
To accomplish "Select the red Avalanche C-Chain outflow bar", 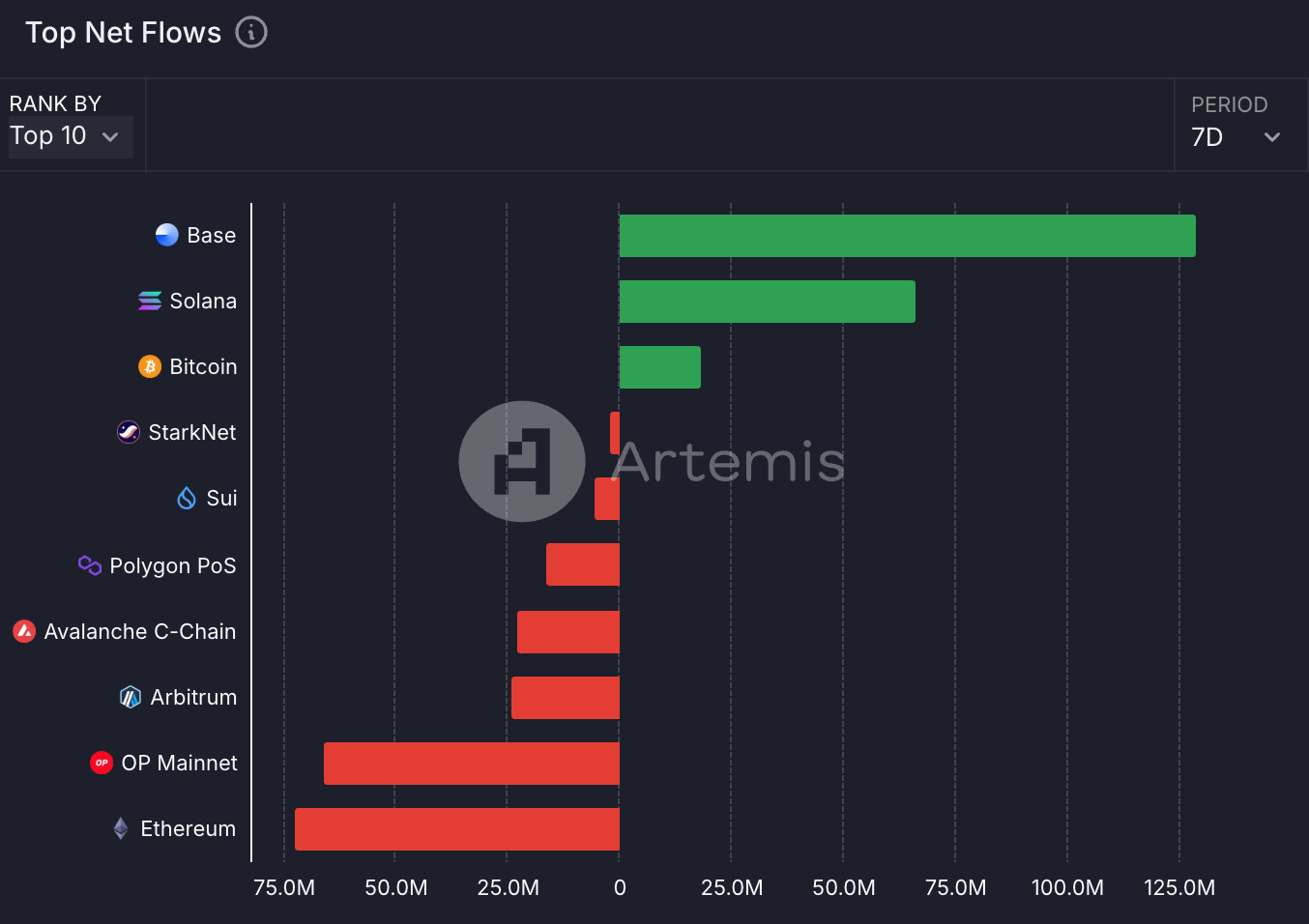I will tap(568, 632).
